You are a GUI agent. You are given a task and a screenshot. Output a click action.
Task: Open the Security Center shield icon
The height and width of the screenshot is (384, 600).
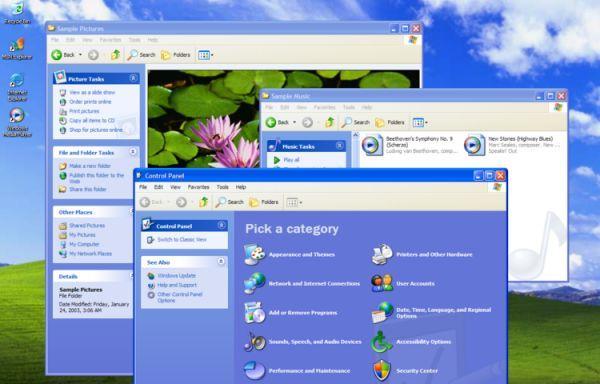382,370
